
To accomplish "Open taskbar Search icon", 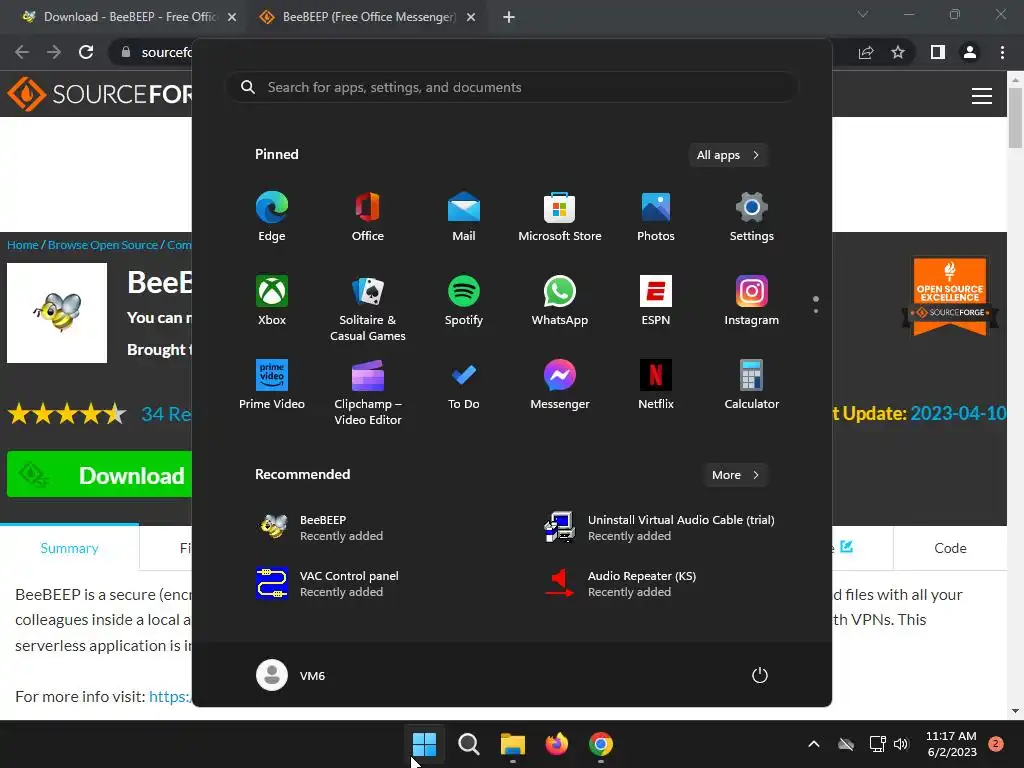I will tap(468, 744).
